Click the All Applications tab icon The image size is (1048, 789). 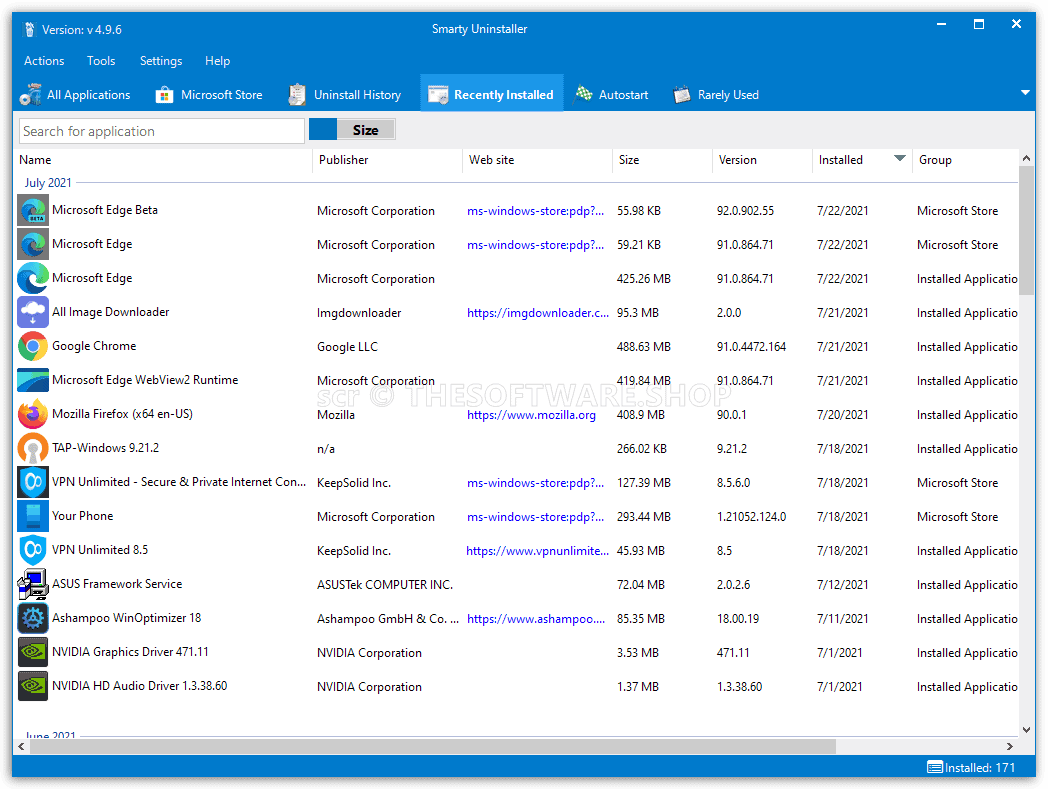[31, 95]
